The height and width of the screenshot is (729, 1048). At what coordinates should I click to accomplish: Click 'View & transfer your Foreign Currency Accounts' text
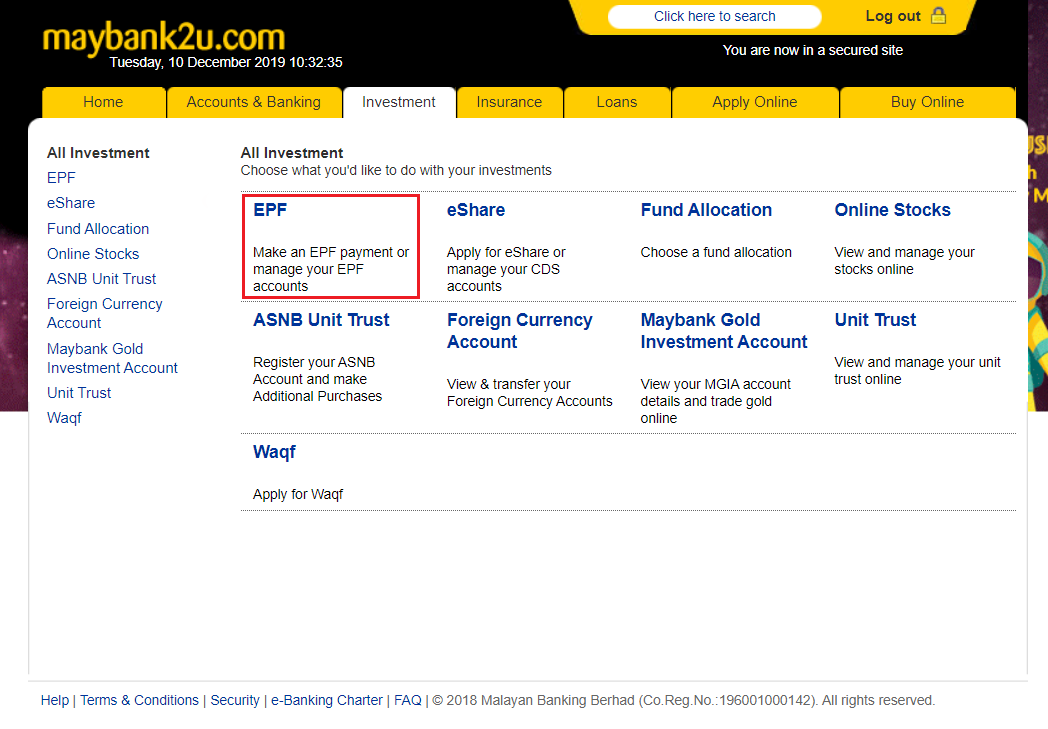(529, 393)
